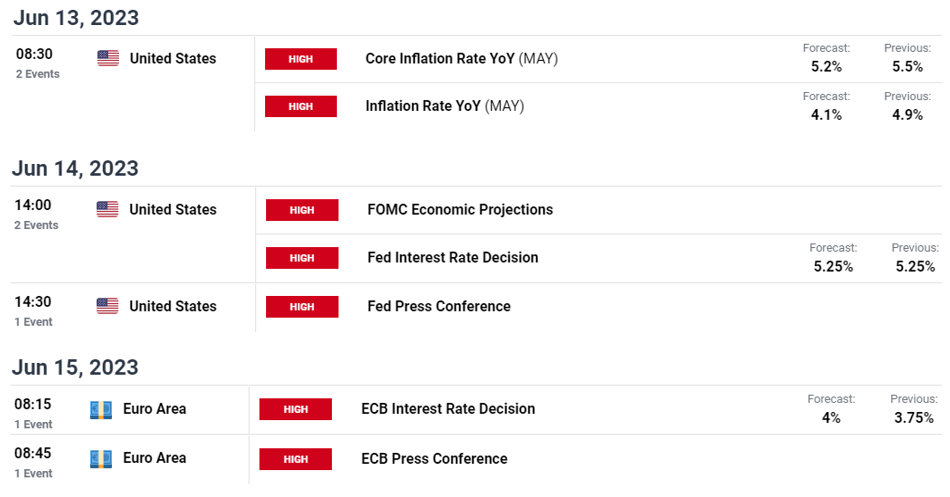Open the ECB Interest Rate Decision event
Screen dimensions: 950x497
point(448,409)
